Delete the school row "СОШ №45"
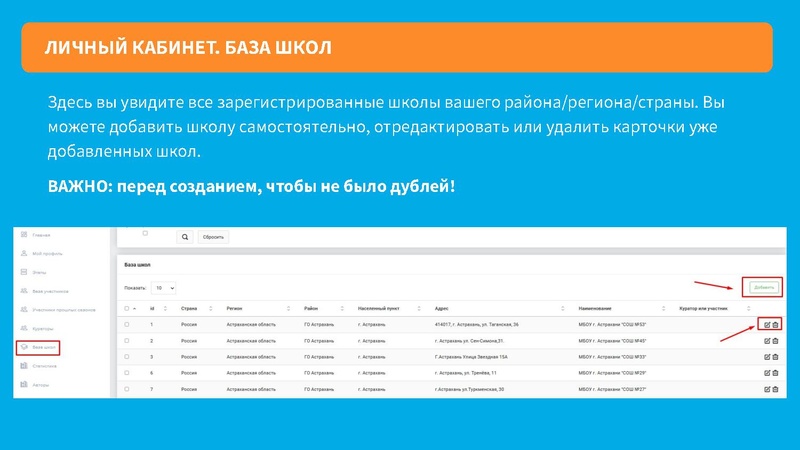Image resolution: width=800 pixels, height=450 pixels. pyautogui.click(x=776, y=341)
